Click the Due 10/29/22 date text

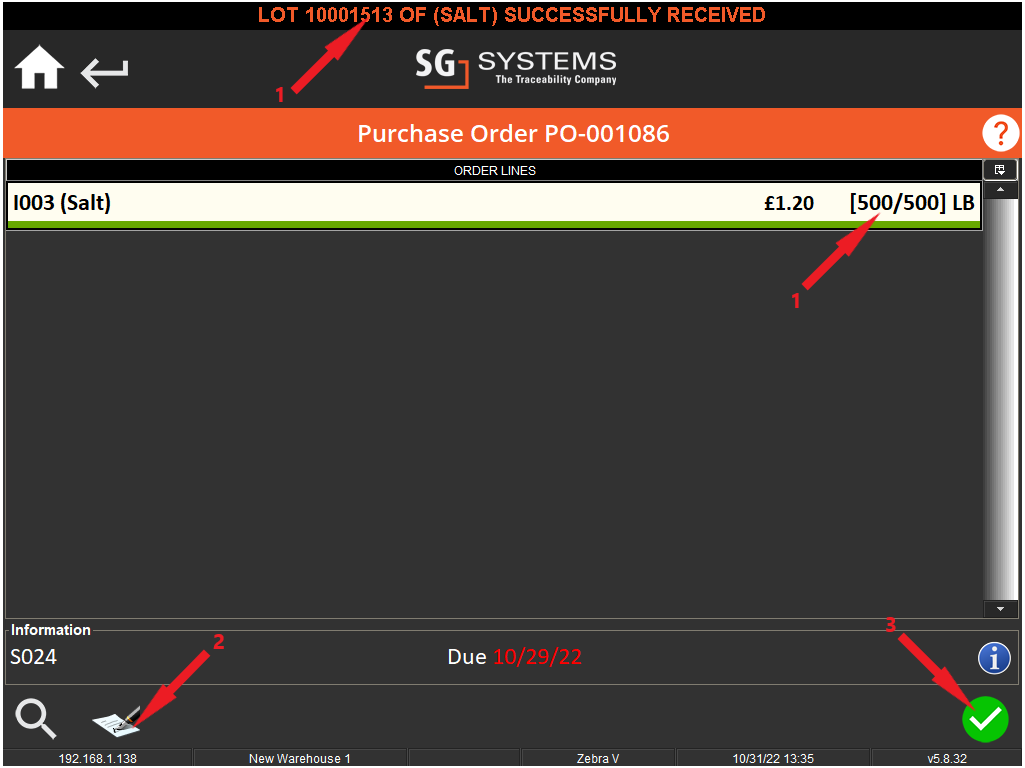pos(515,657)
